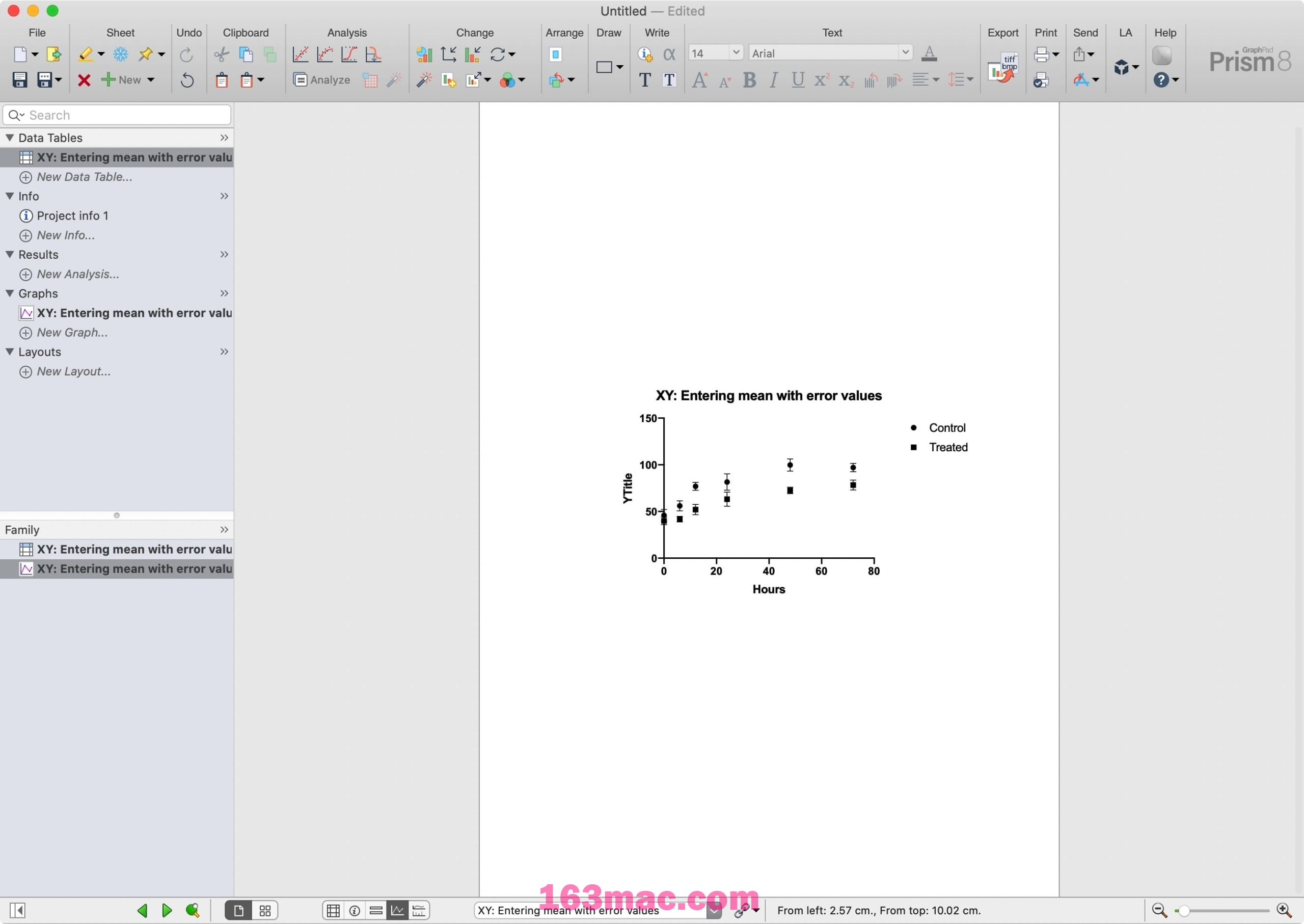Image resolution: width=1304 pixels, height=924 pixels.
Task: Click the change graph type icon
Action: click(x=424, y=55)
